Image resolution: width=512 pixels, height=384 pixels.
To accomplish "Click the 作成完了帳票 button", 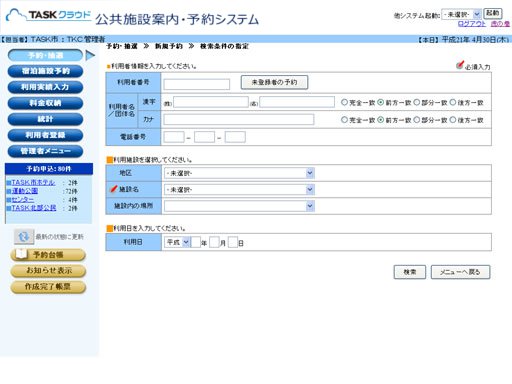I will (x=48, y=287).
